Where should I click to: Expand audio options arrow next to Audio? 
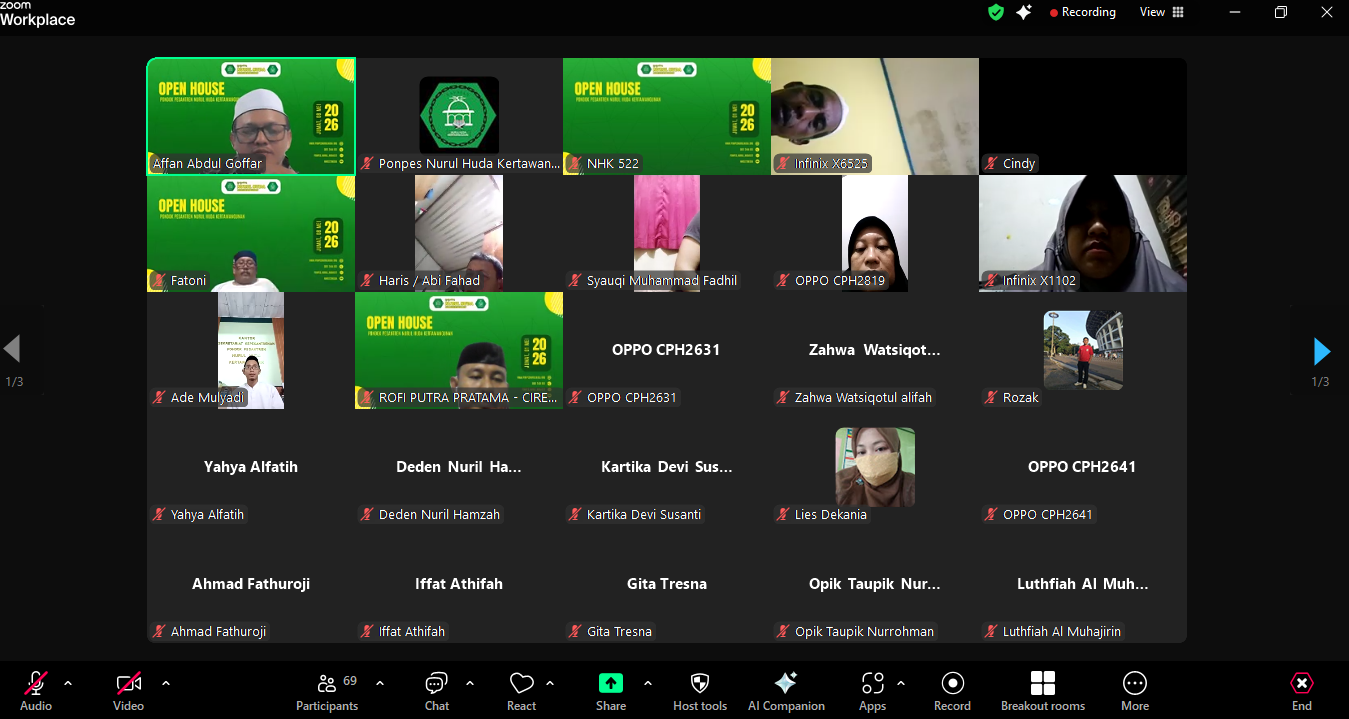(x=68, y=683)
